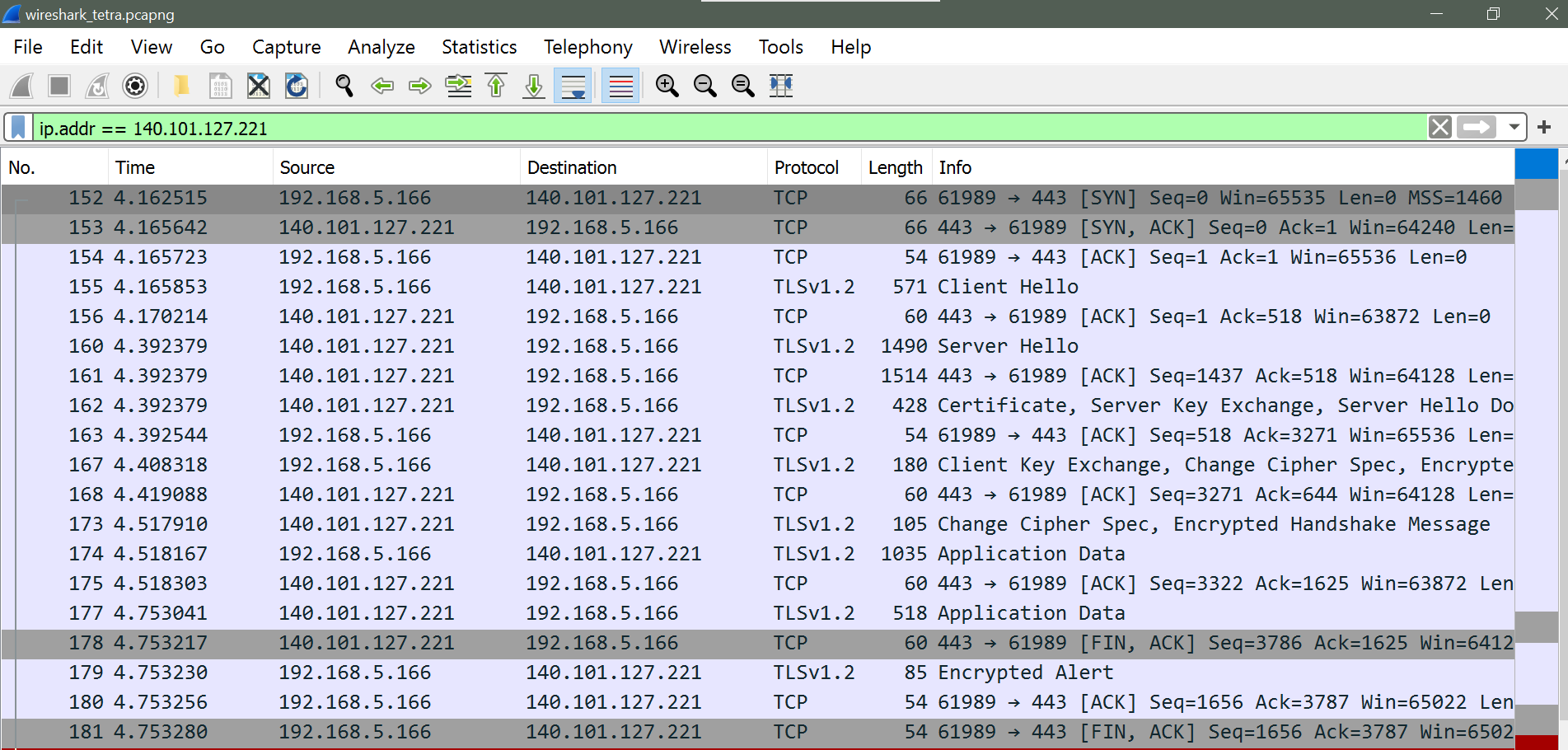
Task: Jump to first packet icon
Action: pos(496,86)
